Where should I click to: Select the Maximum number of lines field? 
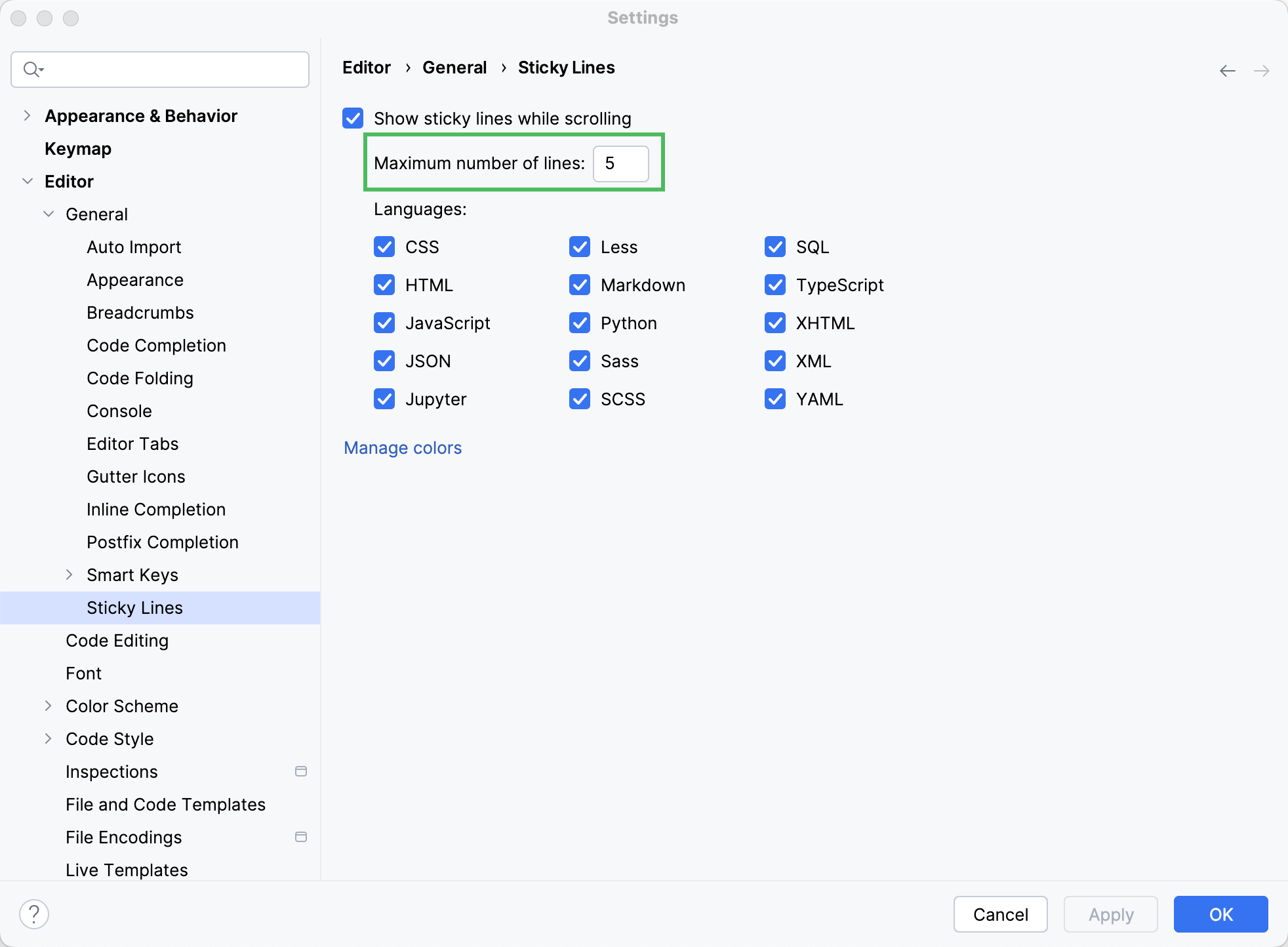[620, 164]
